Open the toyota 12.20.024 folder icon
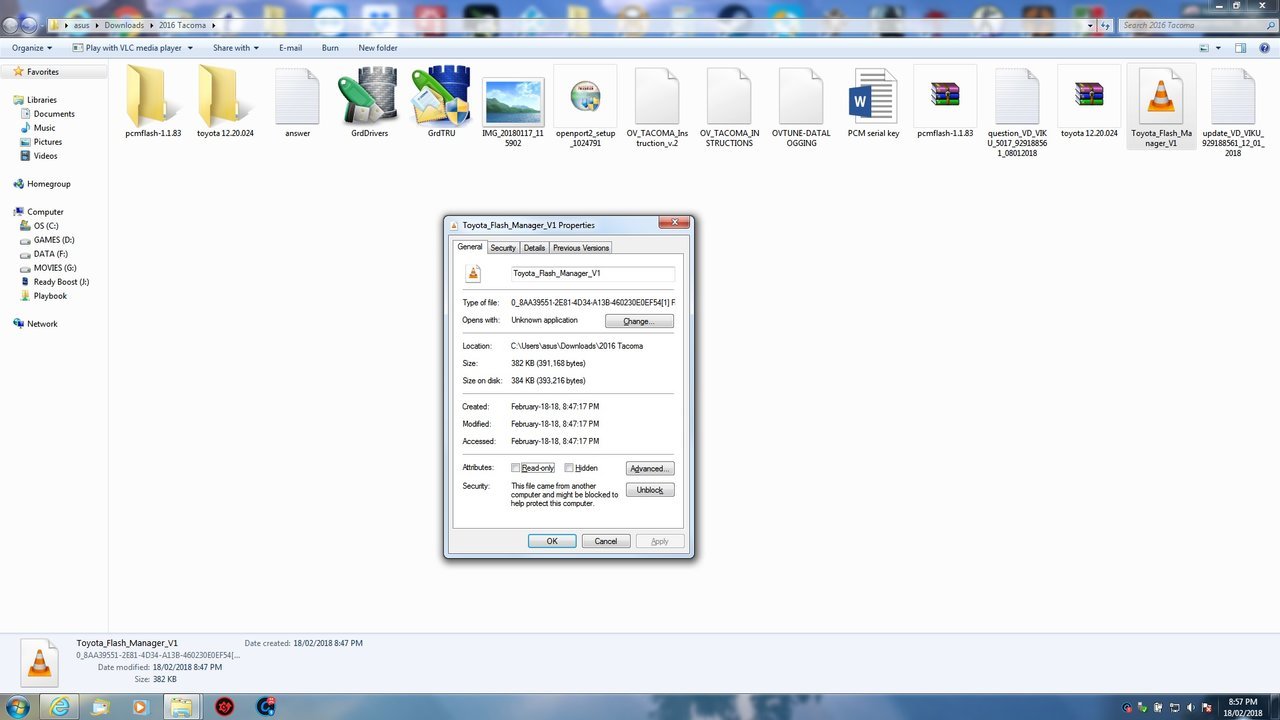This screenshot has width=1280, height=720. pos(224,95)
